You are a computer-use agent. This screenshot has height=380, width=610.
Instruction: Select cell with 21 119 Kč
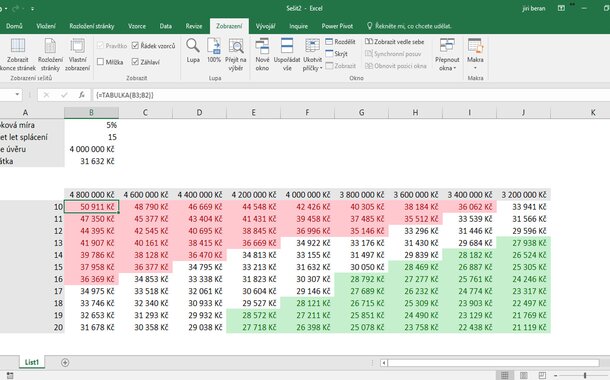pyautogui.click(x=524, y=327)
